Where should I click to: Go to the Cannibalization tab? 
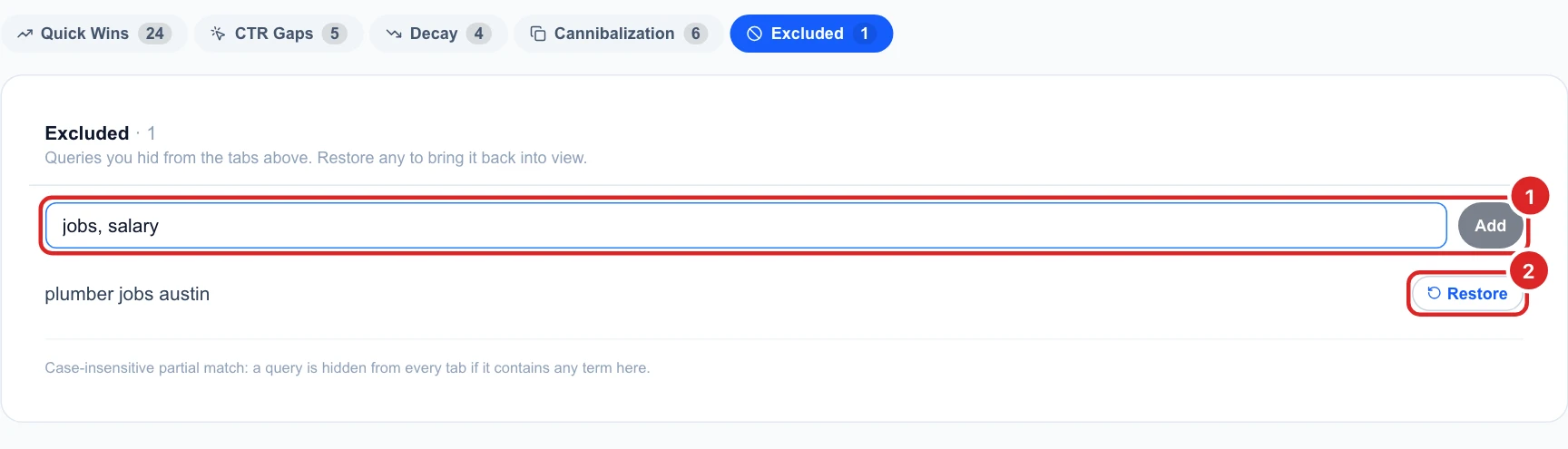coord(619,34)
